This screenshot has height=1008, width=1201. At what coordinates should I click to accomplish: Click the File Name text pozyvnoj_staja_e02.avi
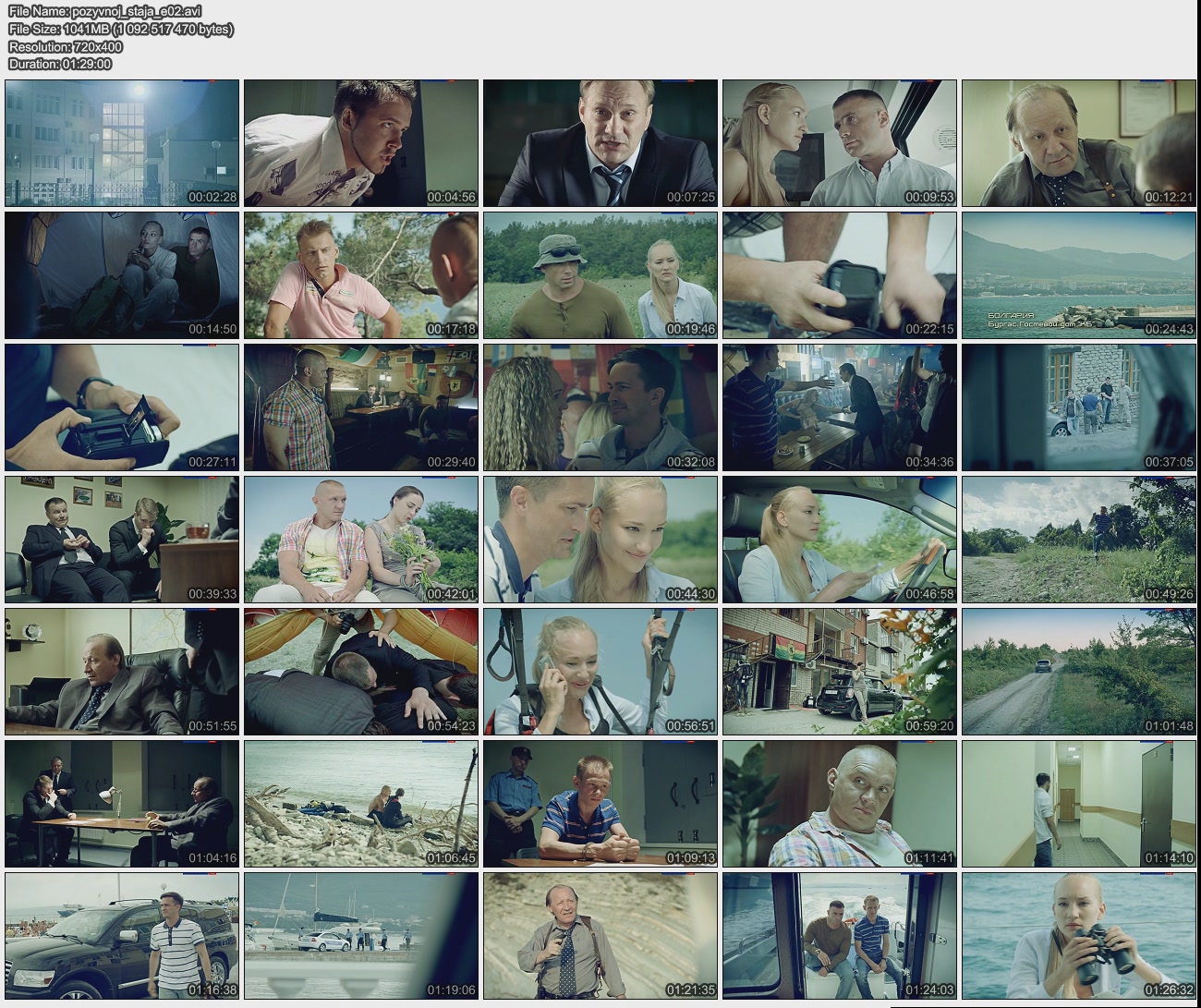[x=104, y=11]
